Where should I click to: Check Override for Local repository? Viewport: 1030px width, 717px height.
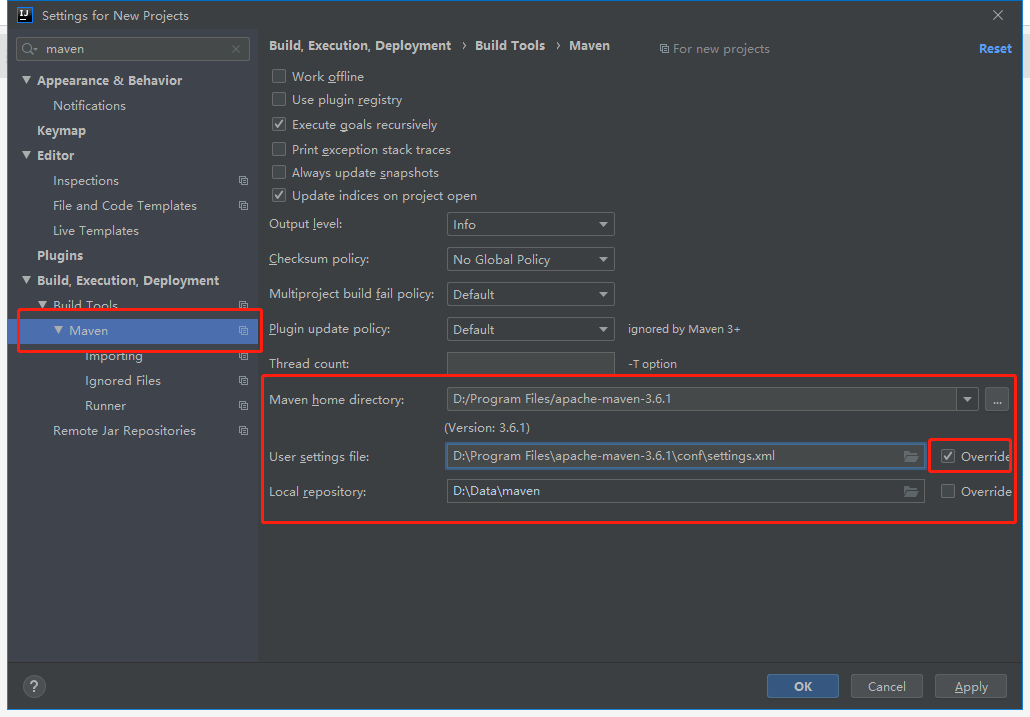tap(948, 491)
